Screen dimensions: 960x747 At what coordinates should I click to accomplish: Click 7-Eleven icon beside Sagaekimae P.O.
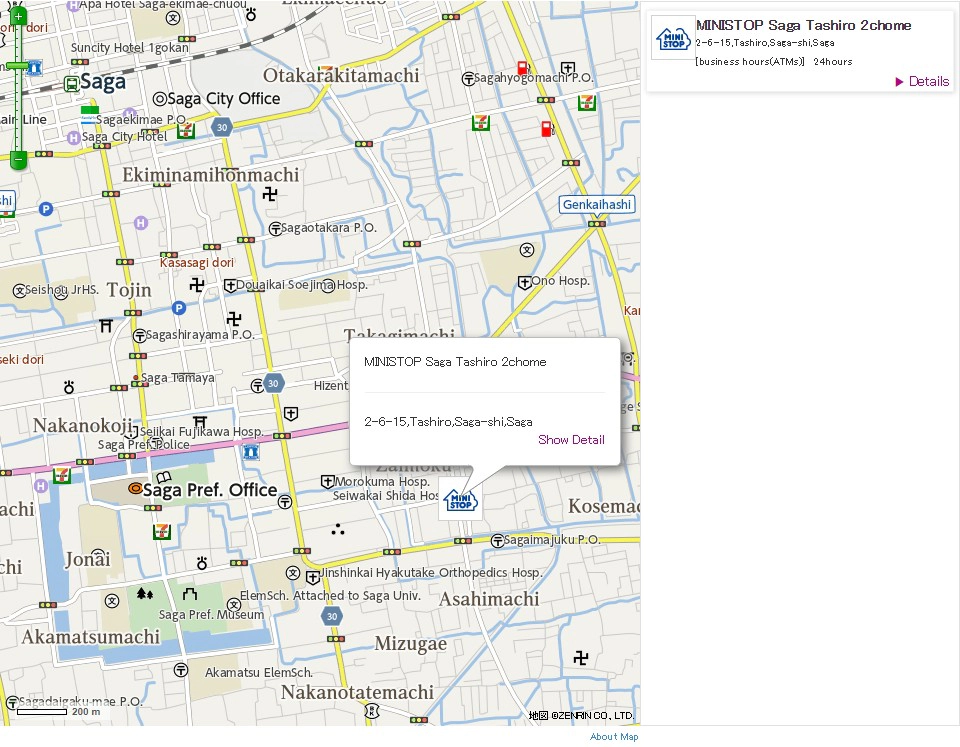pos(186,130)
